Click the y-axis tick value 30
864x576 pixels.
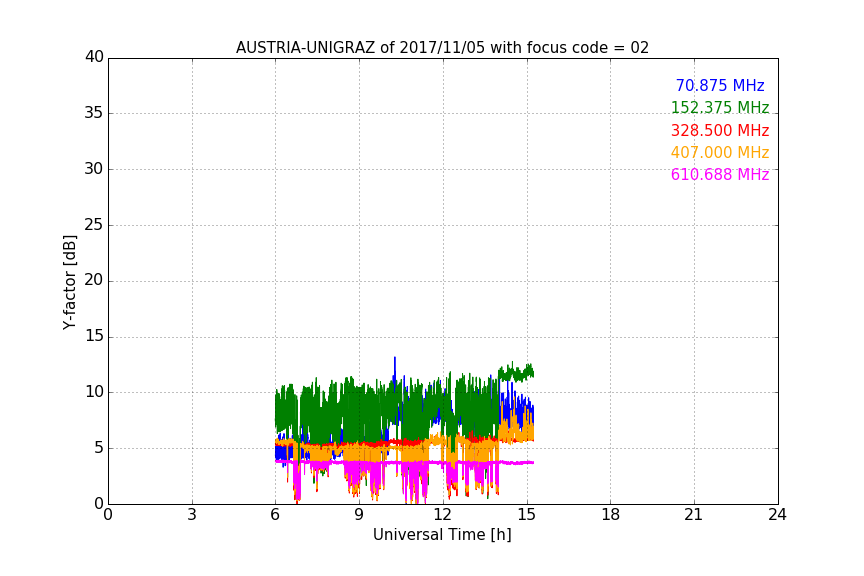pos(94,169)
